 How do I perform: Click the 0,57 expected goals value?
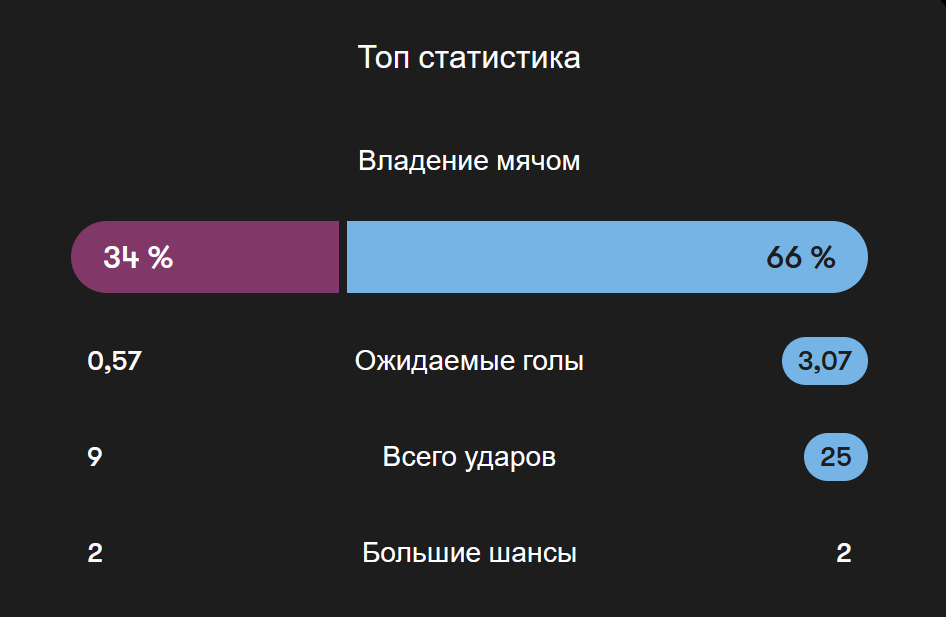[115, 361]
